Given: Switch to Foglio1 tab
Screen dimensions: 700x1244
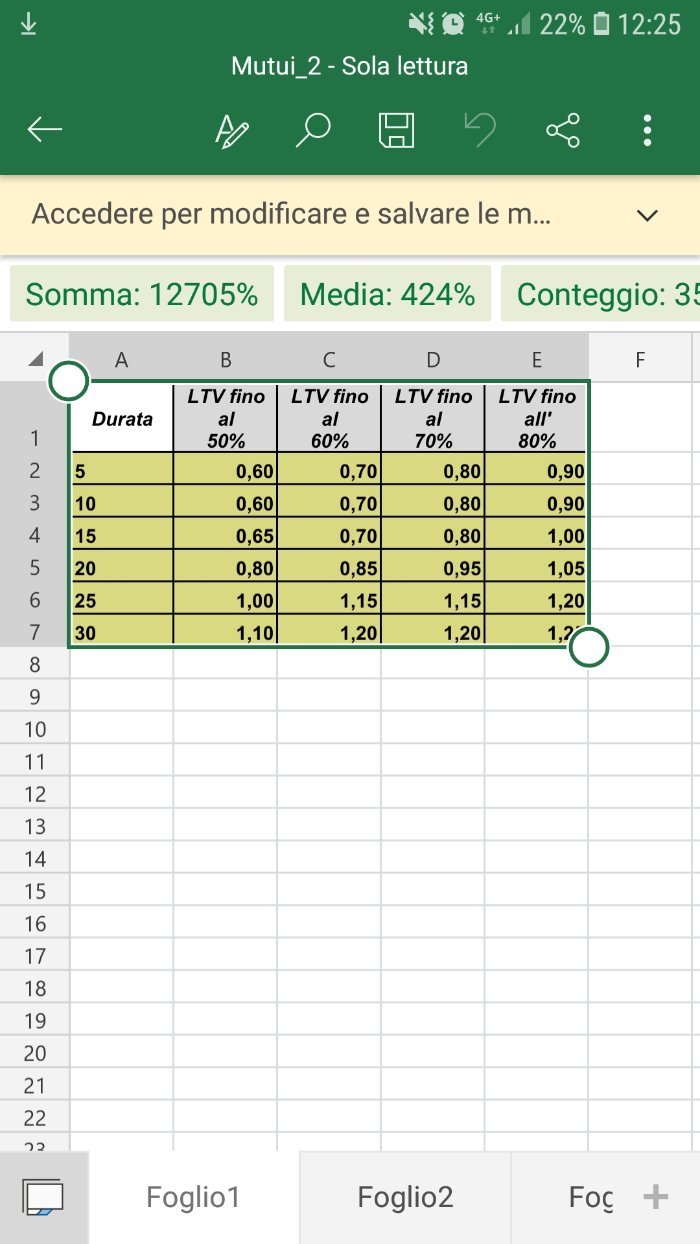Looking at the screenshot, I should pos(193,1197).
